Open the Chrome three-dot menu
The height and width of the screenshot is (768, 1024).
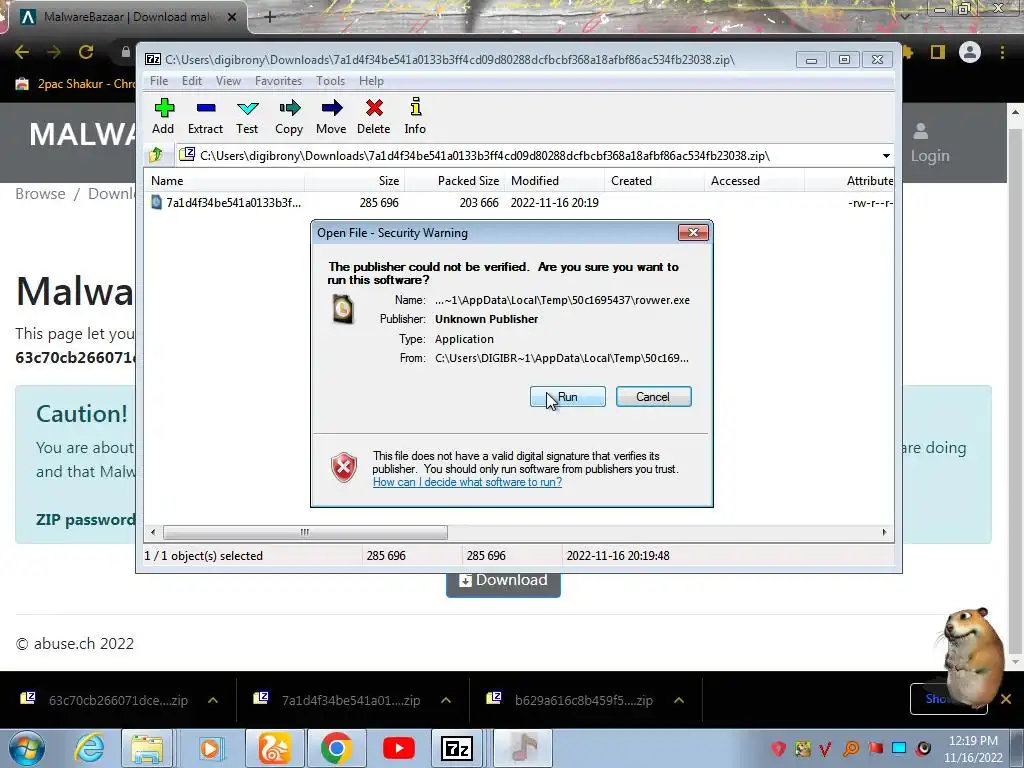[x=1002, y=52]
